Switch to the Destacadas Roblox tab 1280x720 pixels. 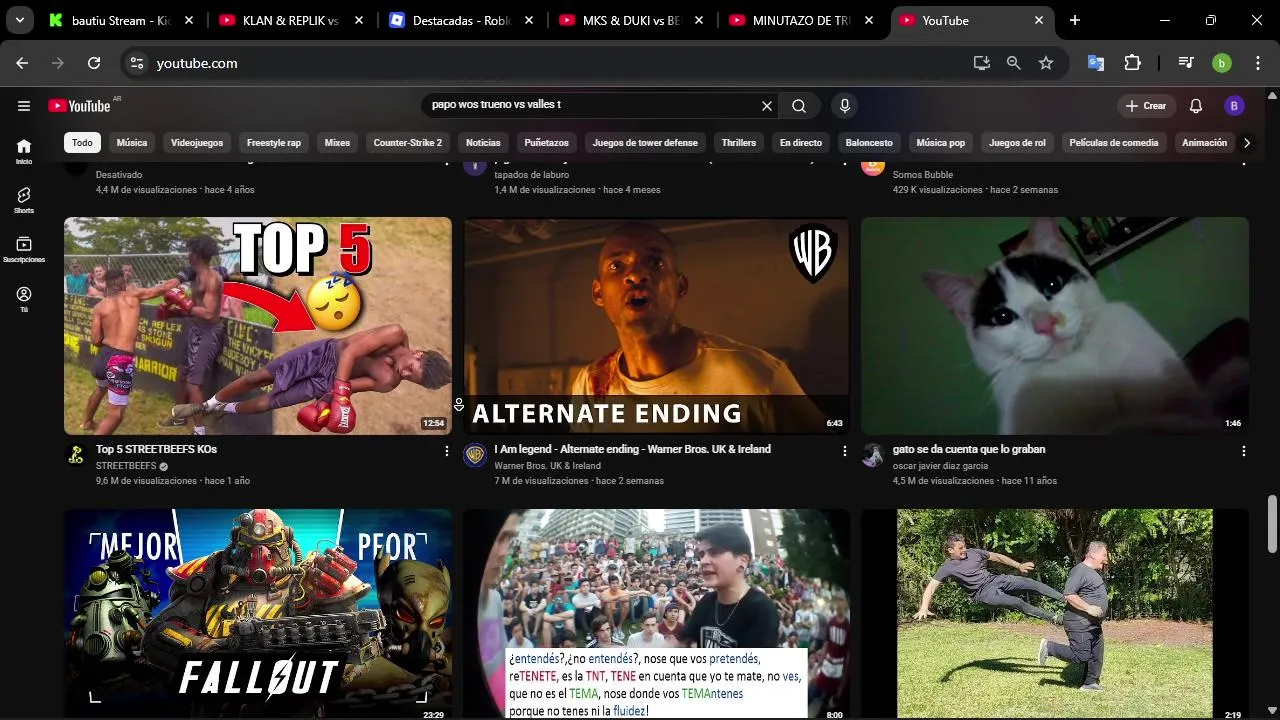(x=462, y=20)
